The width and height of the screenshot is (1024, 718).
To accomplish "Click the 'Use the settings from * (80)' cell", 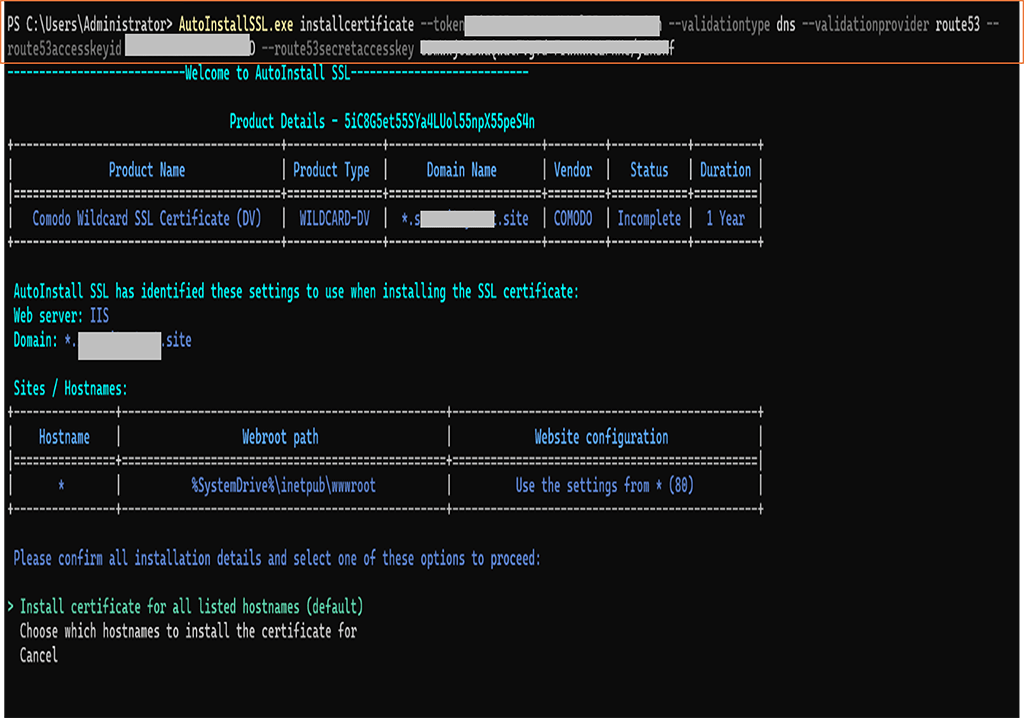I will (604, 485).
